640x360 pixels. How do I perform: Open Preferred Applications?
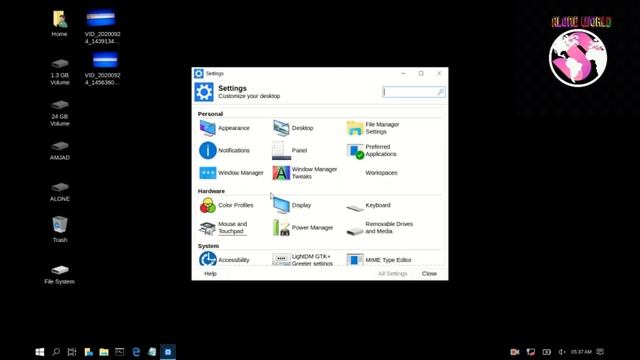click(x=371, y=151)
